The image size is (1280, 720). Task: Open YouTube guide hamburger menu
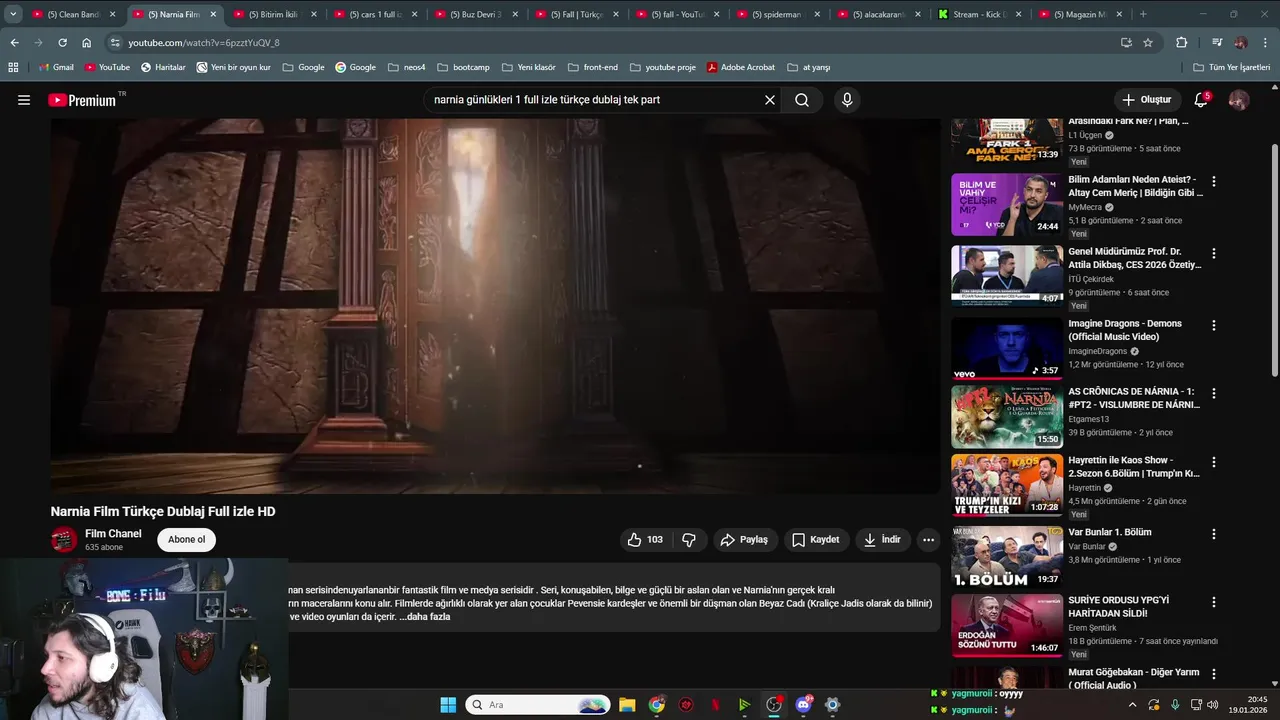[24, 100]
